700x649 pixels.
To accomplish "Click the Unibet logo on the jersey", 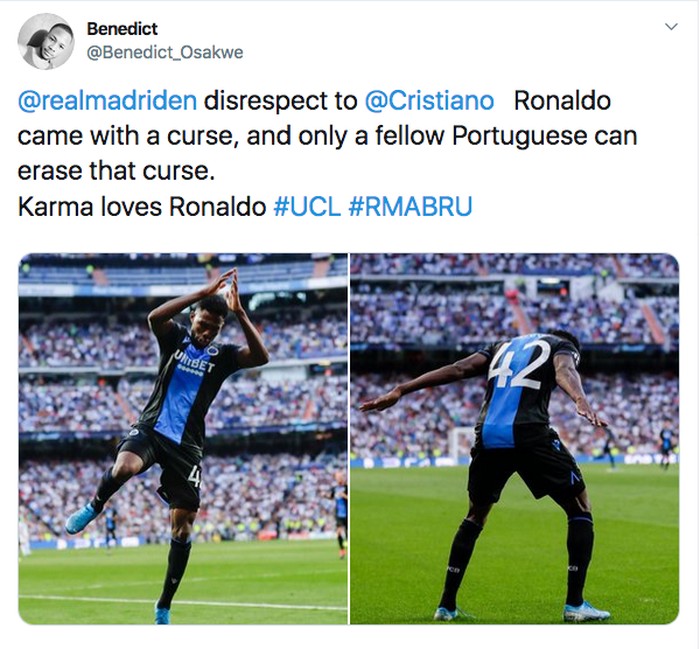I will point(194,362).
